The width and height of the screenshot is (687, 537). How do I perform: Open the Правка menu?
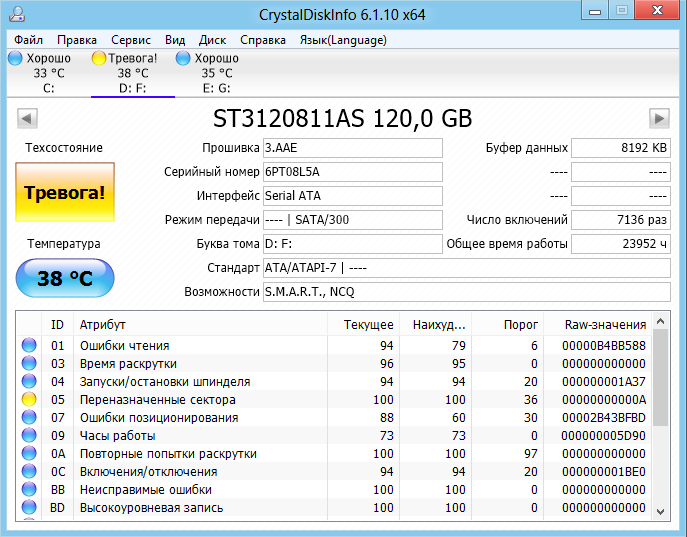pos(77,40)
